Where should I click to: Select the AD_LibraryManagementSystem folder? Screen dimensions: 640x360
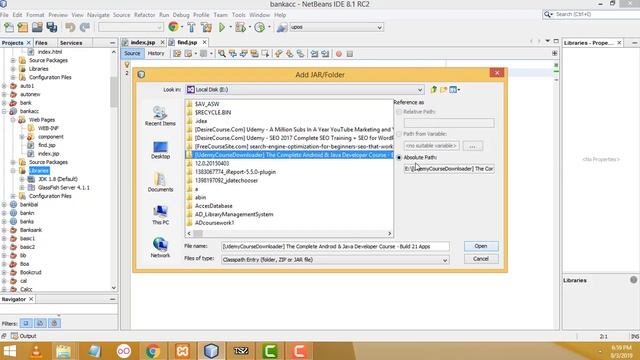pos(233,214)
